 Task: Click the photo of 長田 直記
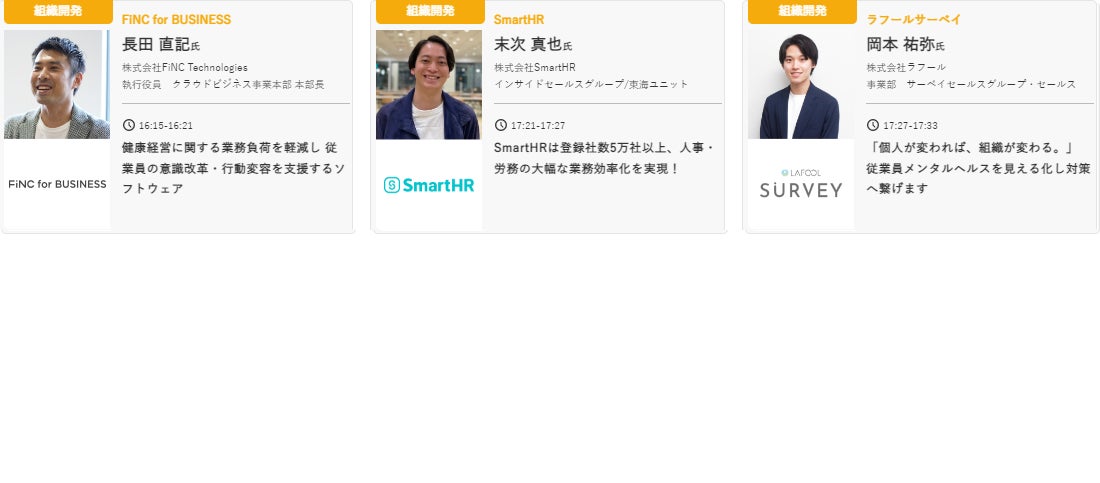(x=57, y=84)
